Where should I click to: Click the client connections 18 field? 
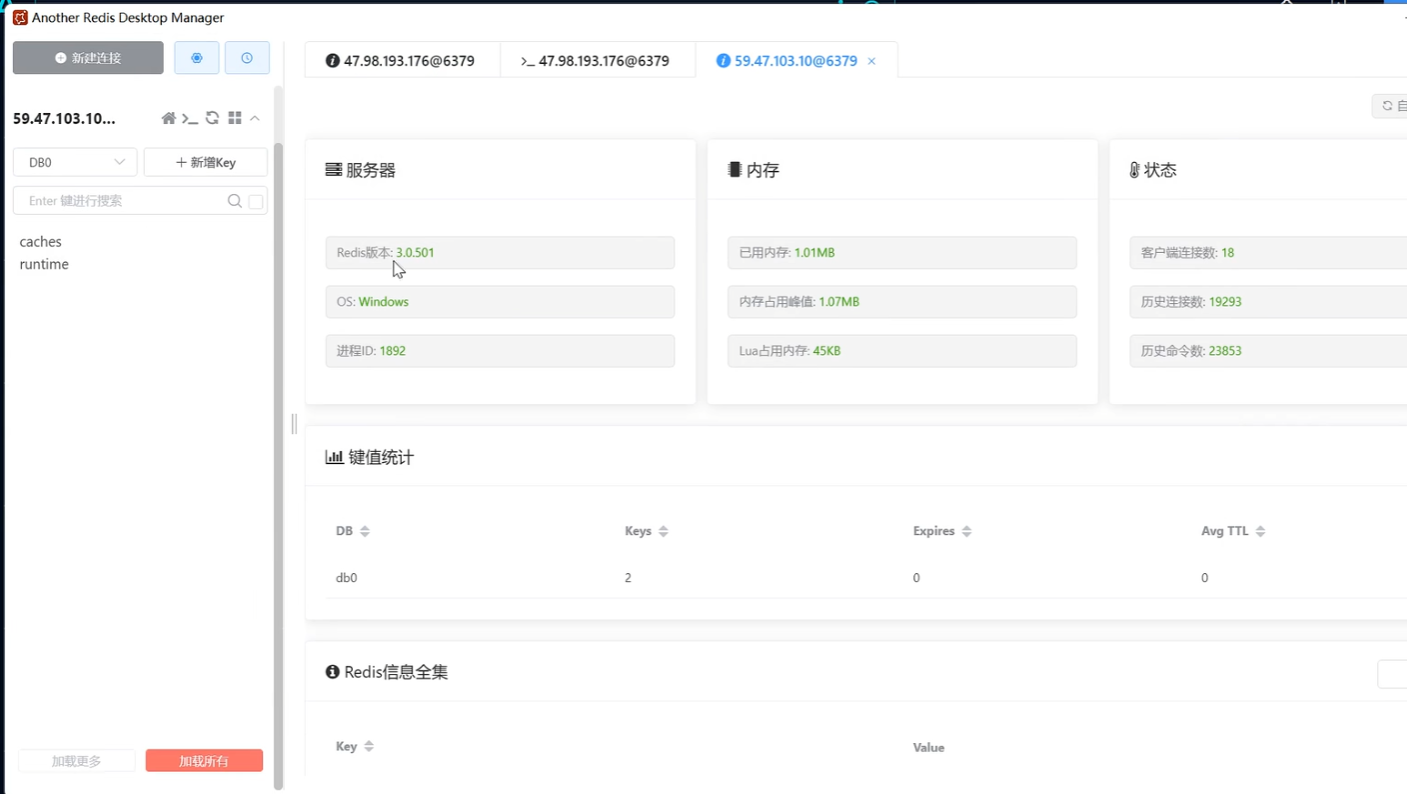[1268, 253]
